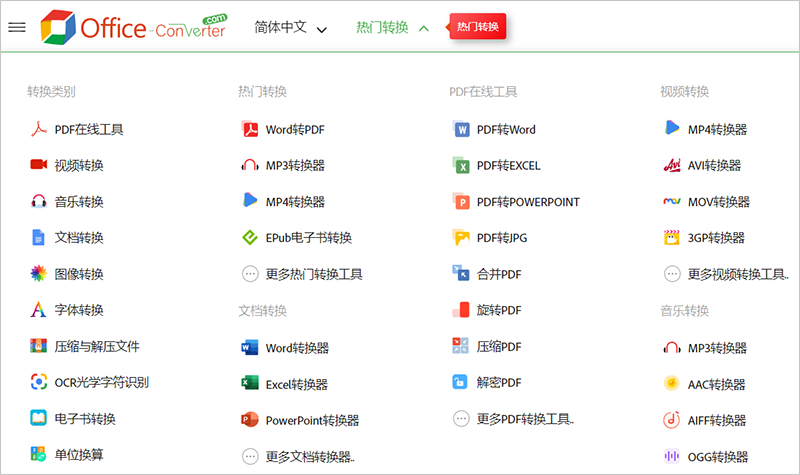Click the calculator icon for 单位换算
800x475 pixels.
38,454
